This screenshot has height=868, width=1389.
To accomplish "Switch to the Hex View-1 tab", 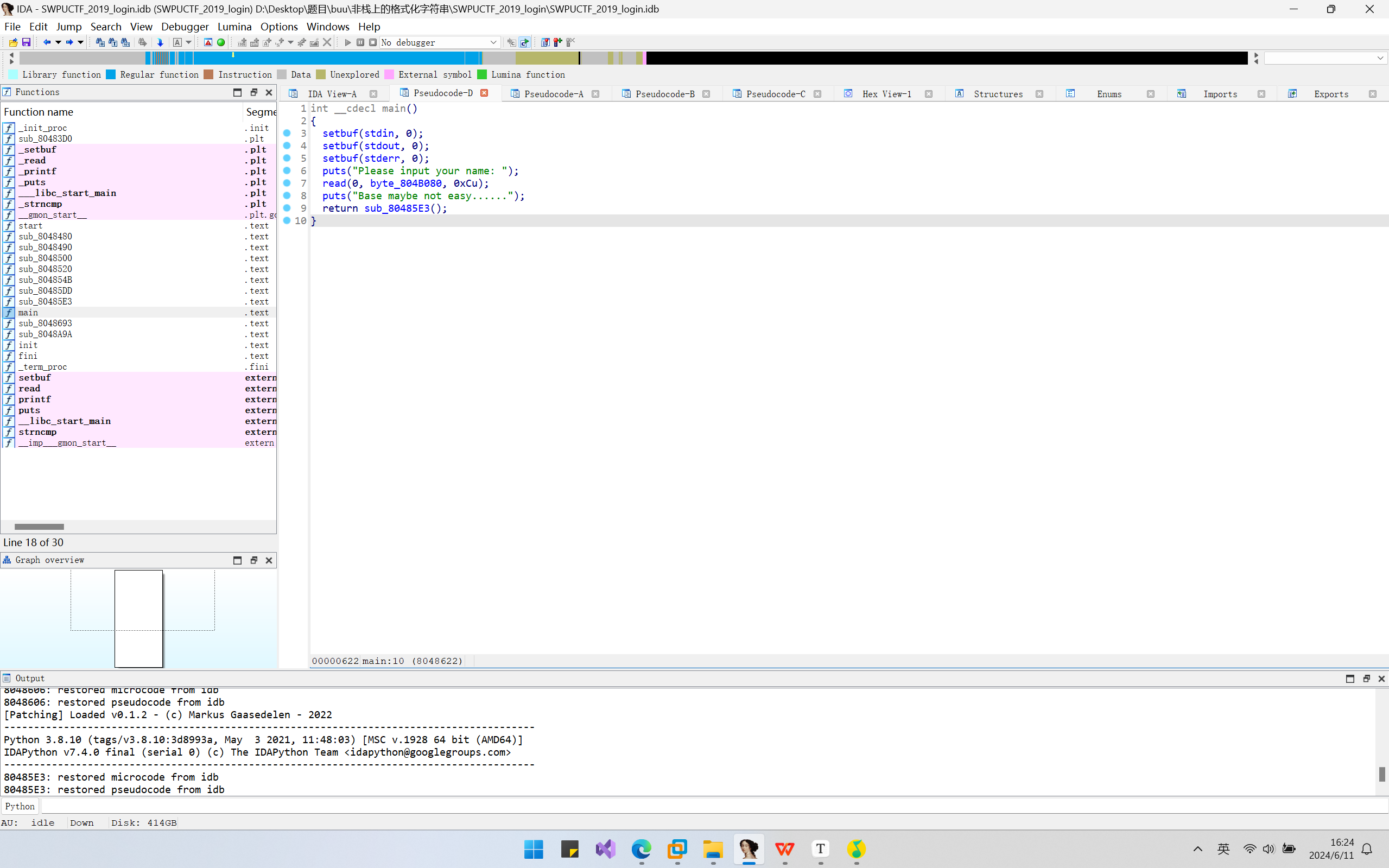I will pyautogui.click(x=886, y=94).
